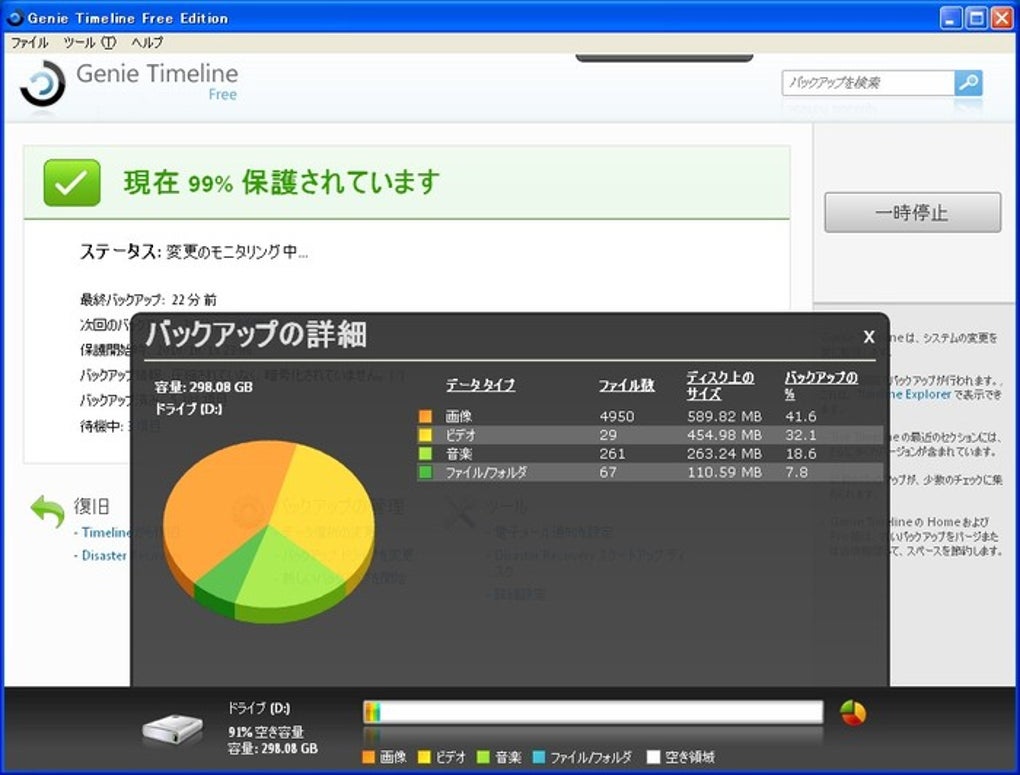Open the ヘルプ menu

(147, 42)
